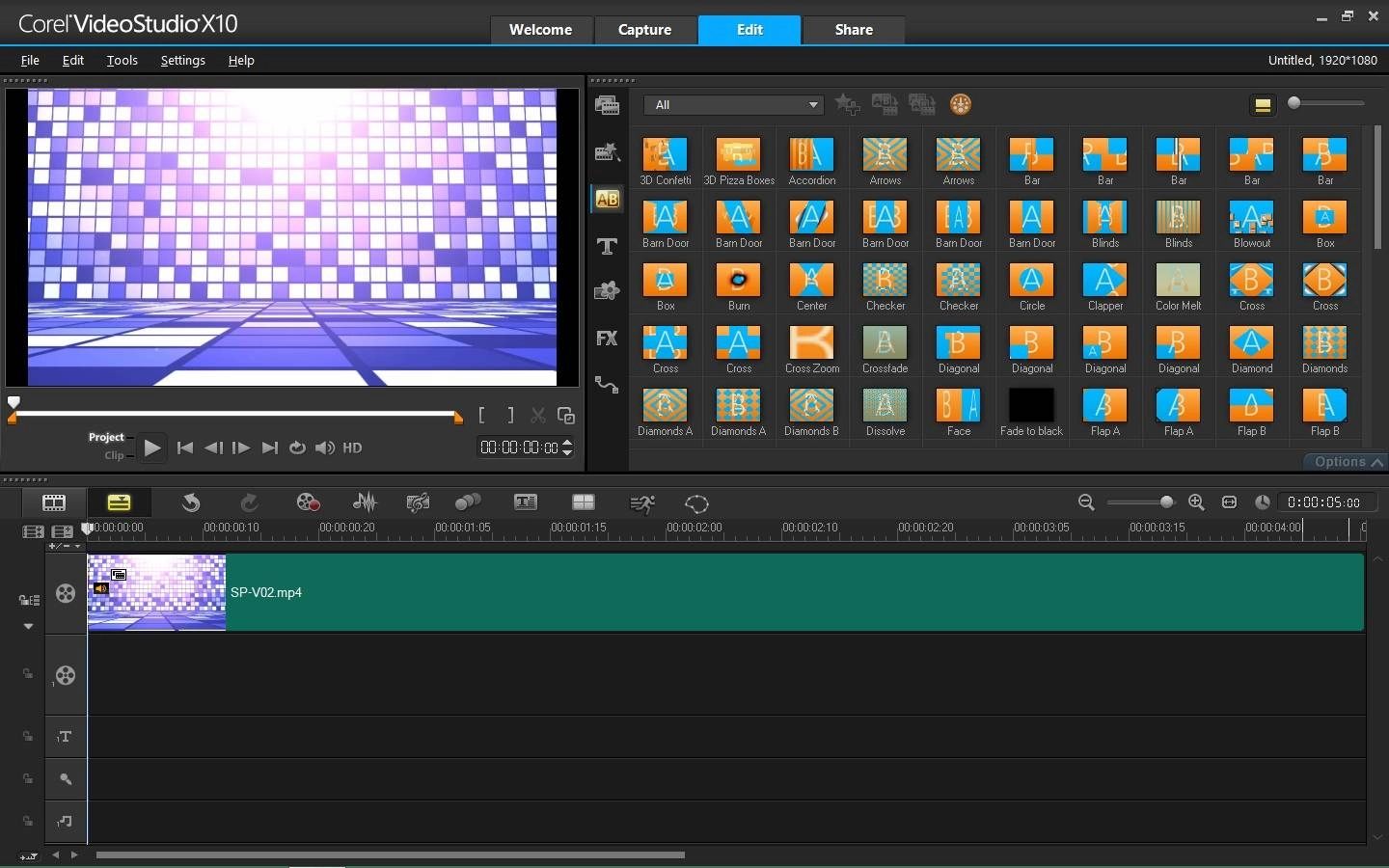
Task: Open the File menu
Action: click(x=30, y=60)
